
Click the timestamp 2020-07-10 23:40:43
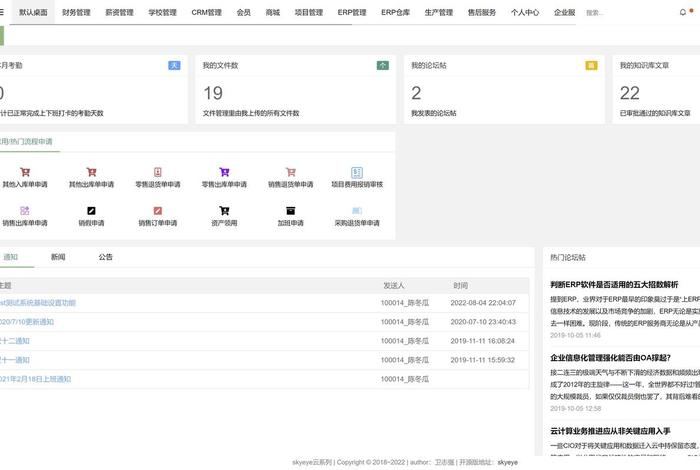click(x=483, y=322)
